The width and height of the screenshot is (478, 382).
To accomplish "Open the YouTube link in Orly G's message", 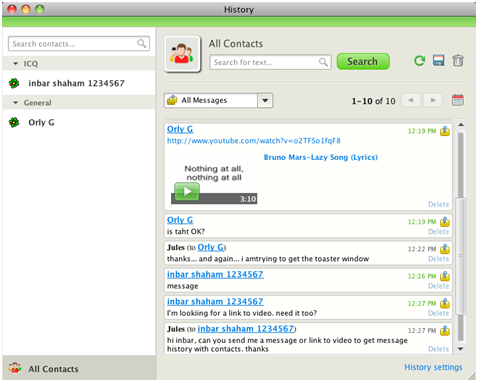I will coord(254,141).
